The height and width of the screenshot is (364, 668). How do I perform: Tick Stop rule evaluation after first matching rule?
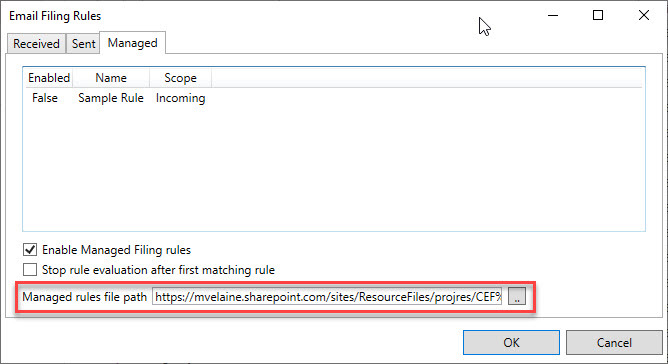tap(30, 270)
